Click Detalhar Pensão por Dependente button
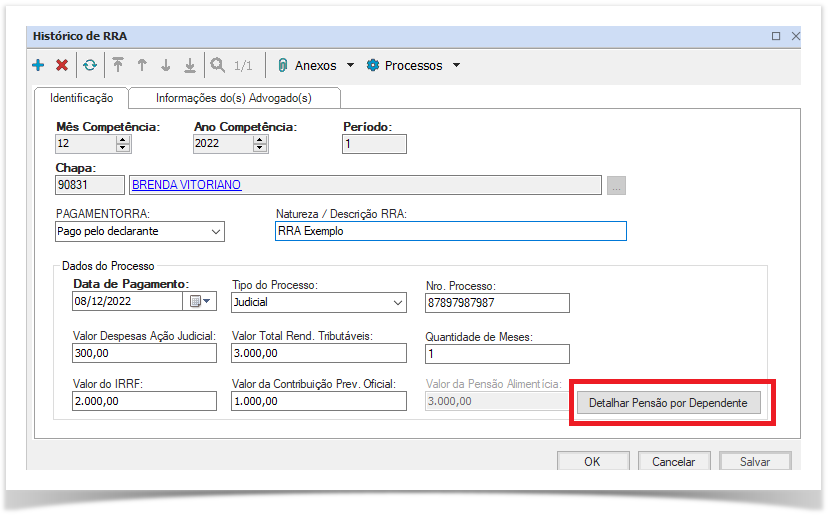The height and width of the screenshot is (519, 835). 668,403
